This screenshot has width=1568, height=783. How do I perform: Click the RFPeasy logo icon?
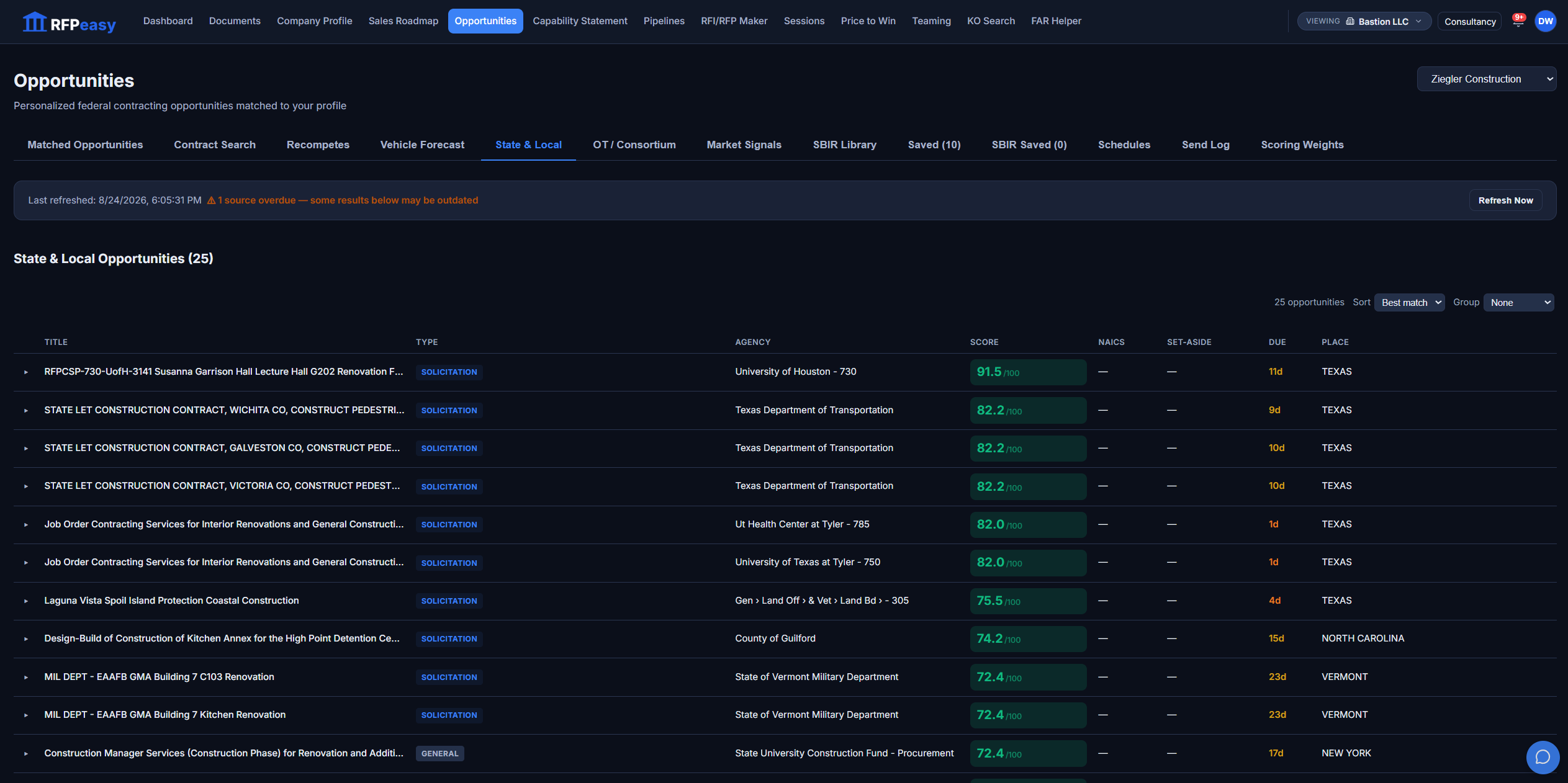35,22
